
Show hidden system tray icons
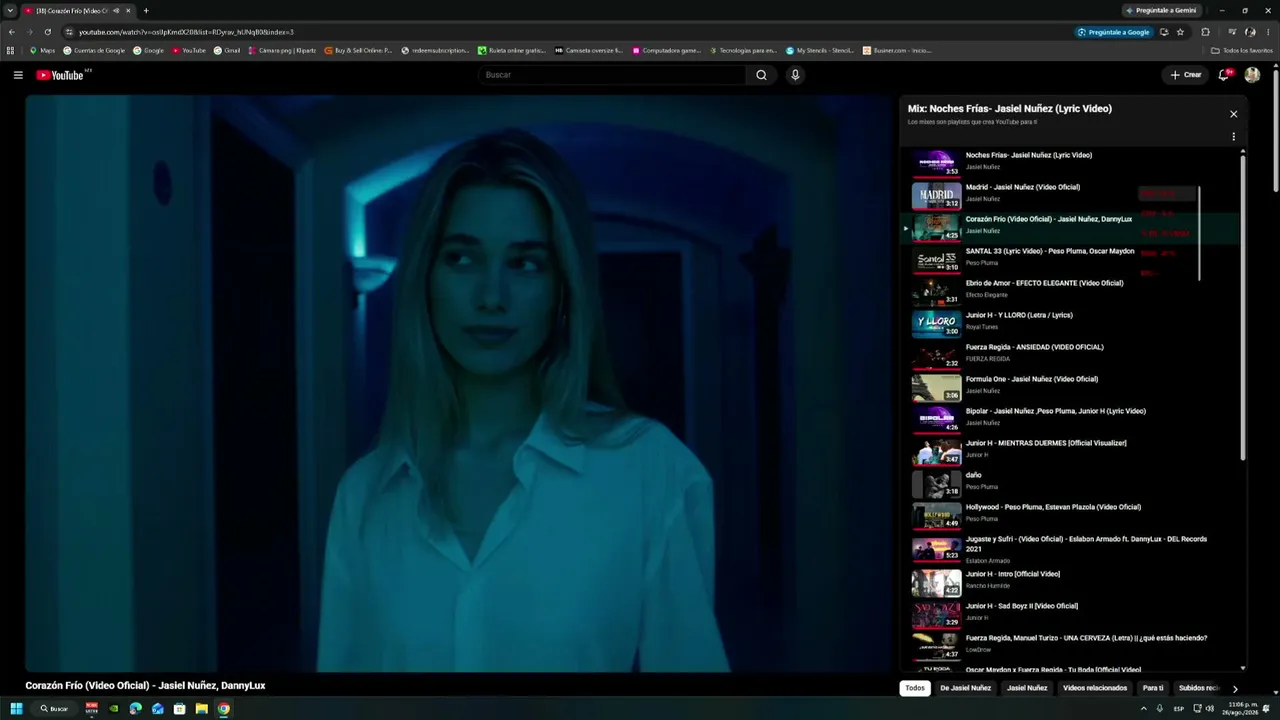pyautogui.click(x=1144, y=709)
